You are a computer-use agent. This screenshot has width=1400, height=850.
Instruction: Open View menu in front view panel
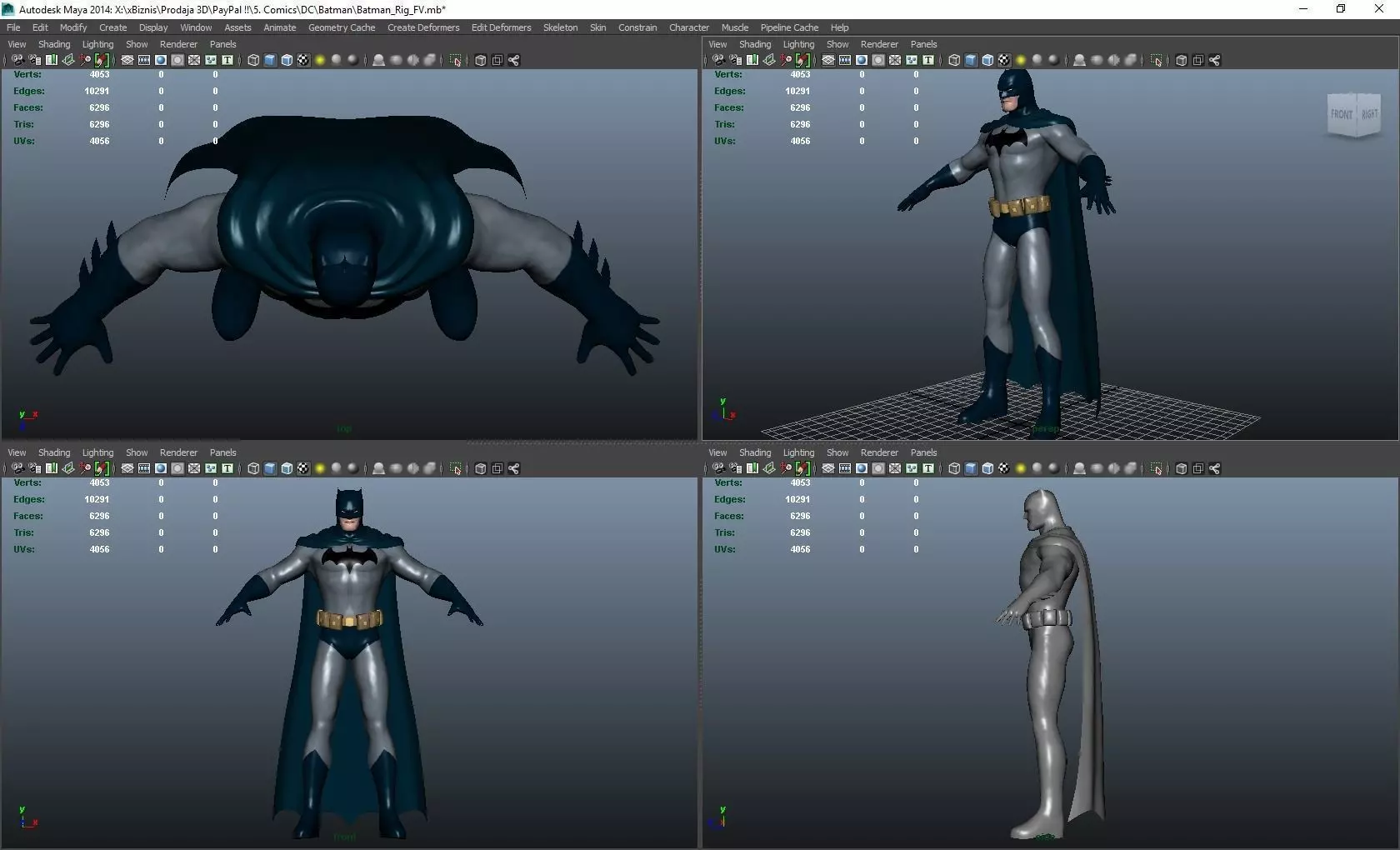tap(17, 452)
